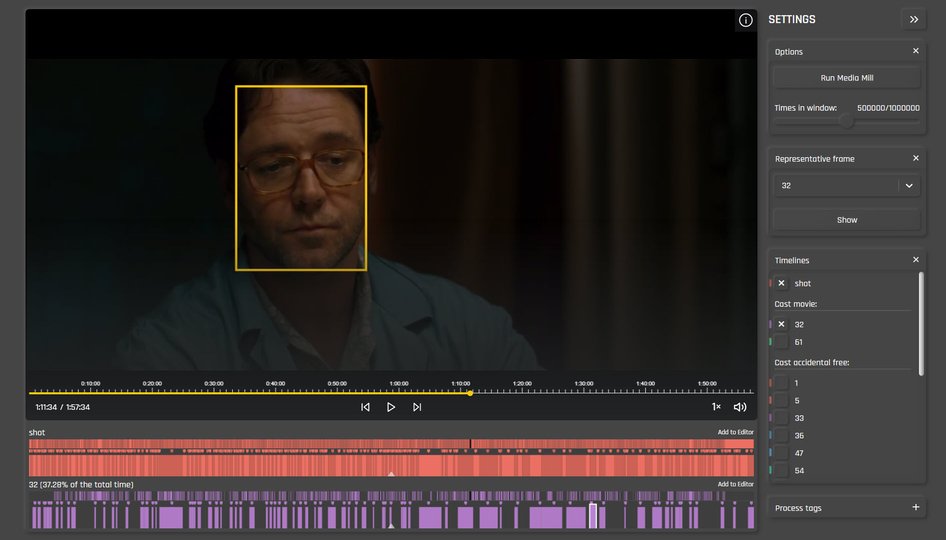Enable cast accidental free 47 checkbox

[781, 453]
